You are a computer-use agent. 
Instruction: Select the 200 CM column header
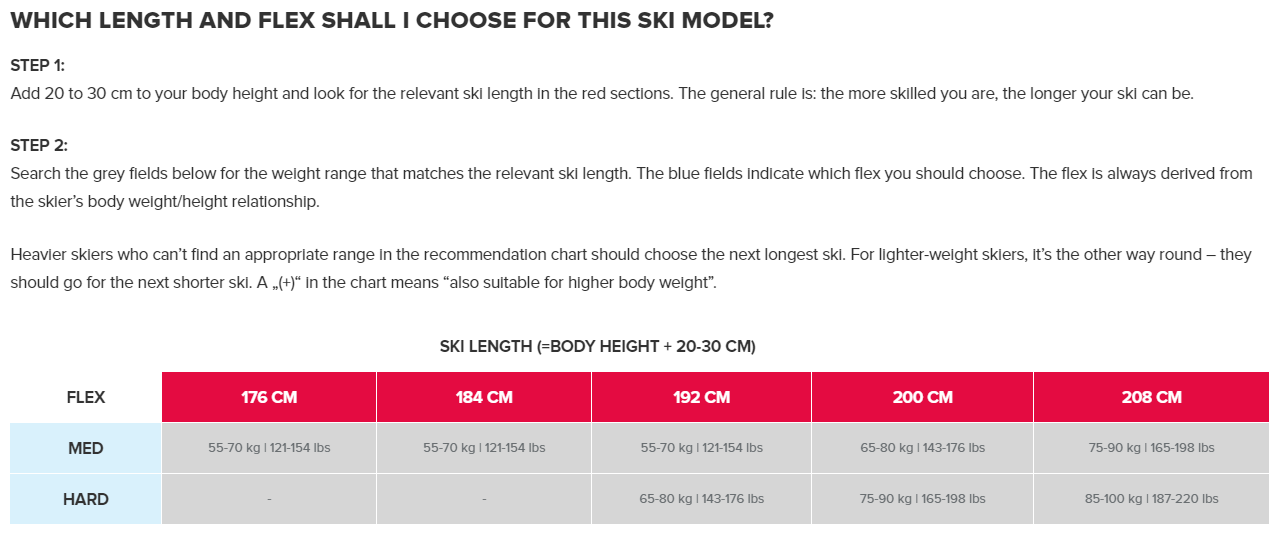922,397
